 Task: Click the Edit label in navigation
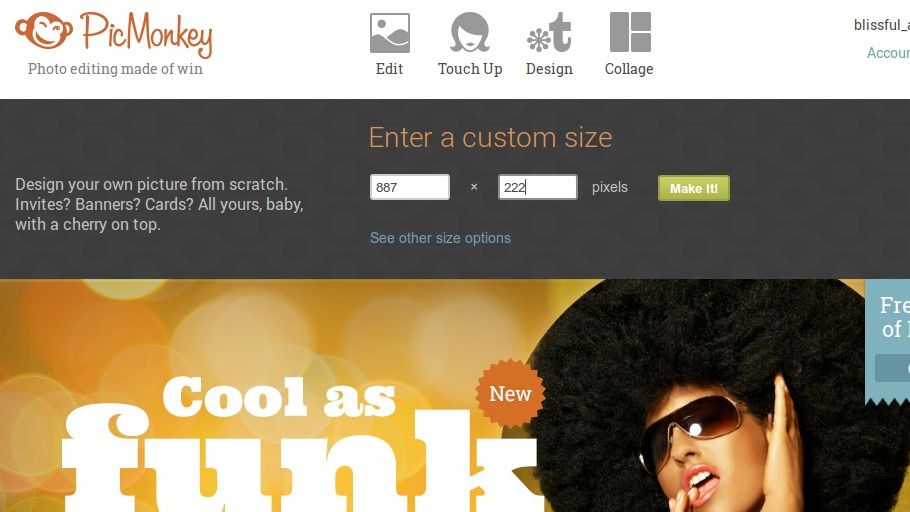[389, 69]
